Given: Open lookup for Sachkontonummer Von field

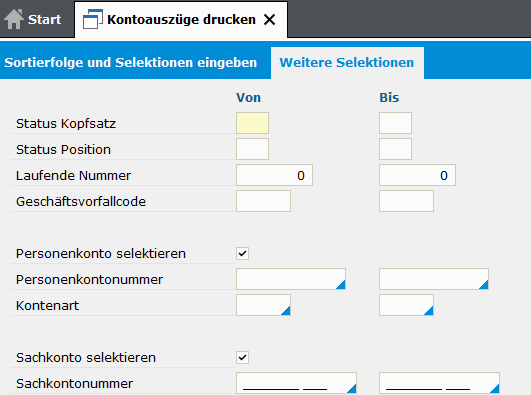Looking at the screenshot, I should point(352,389).
